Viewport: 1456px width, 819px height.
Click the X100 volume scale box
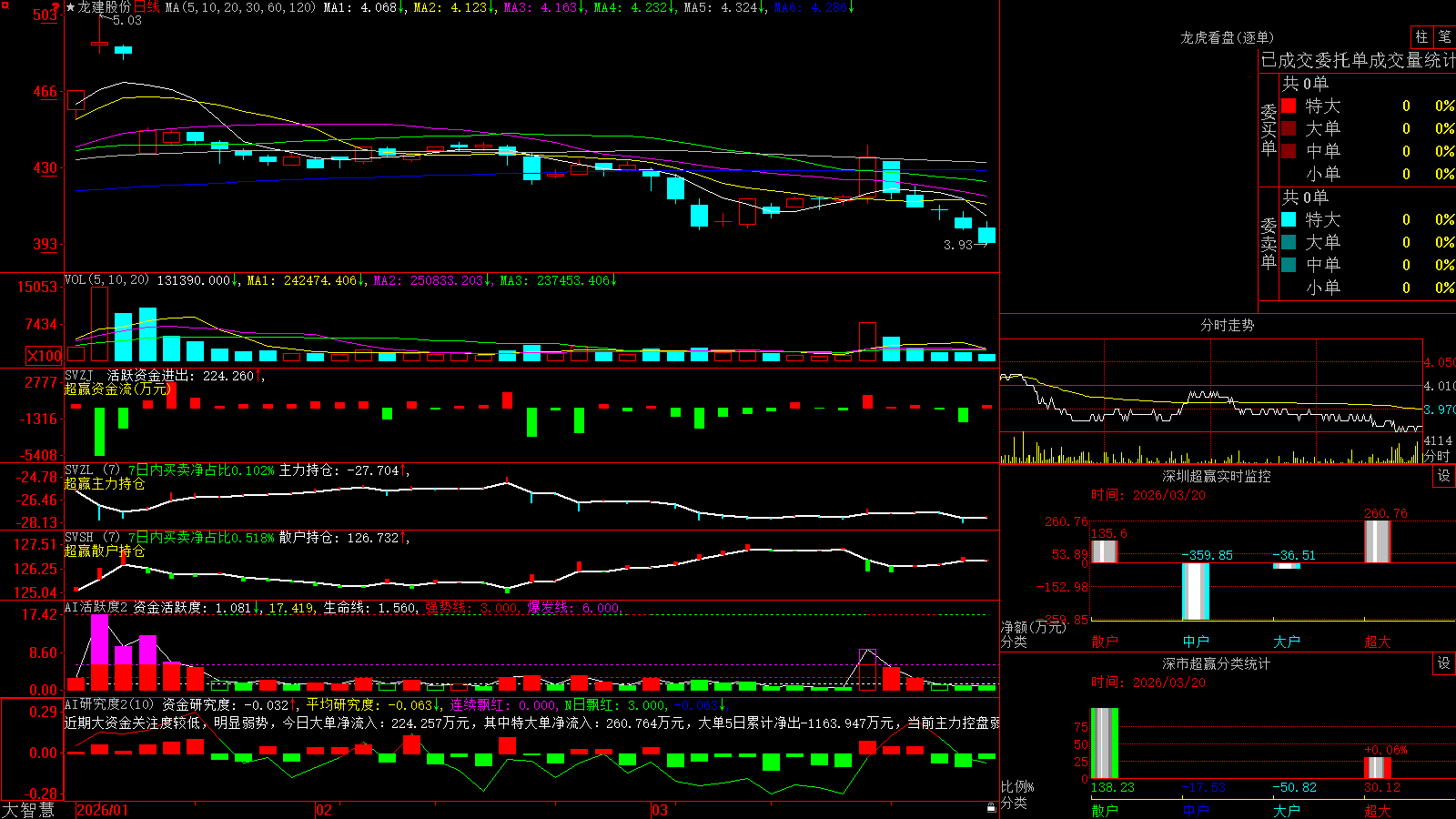click(x=44, y=356)
